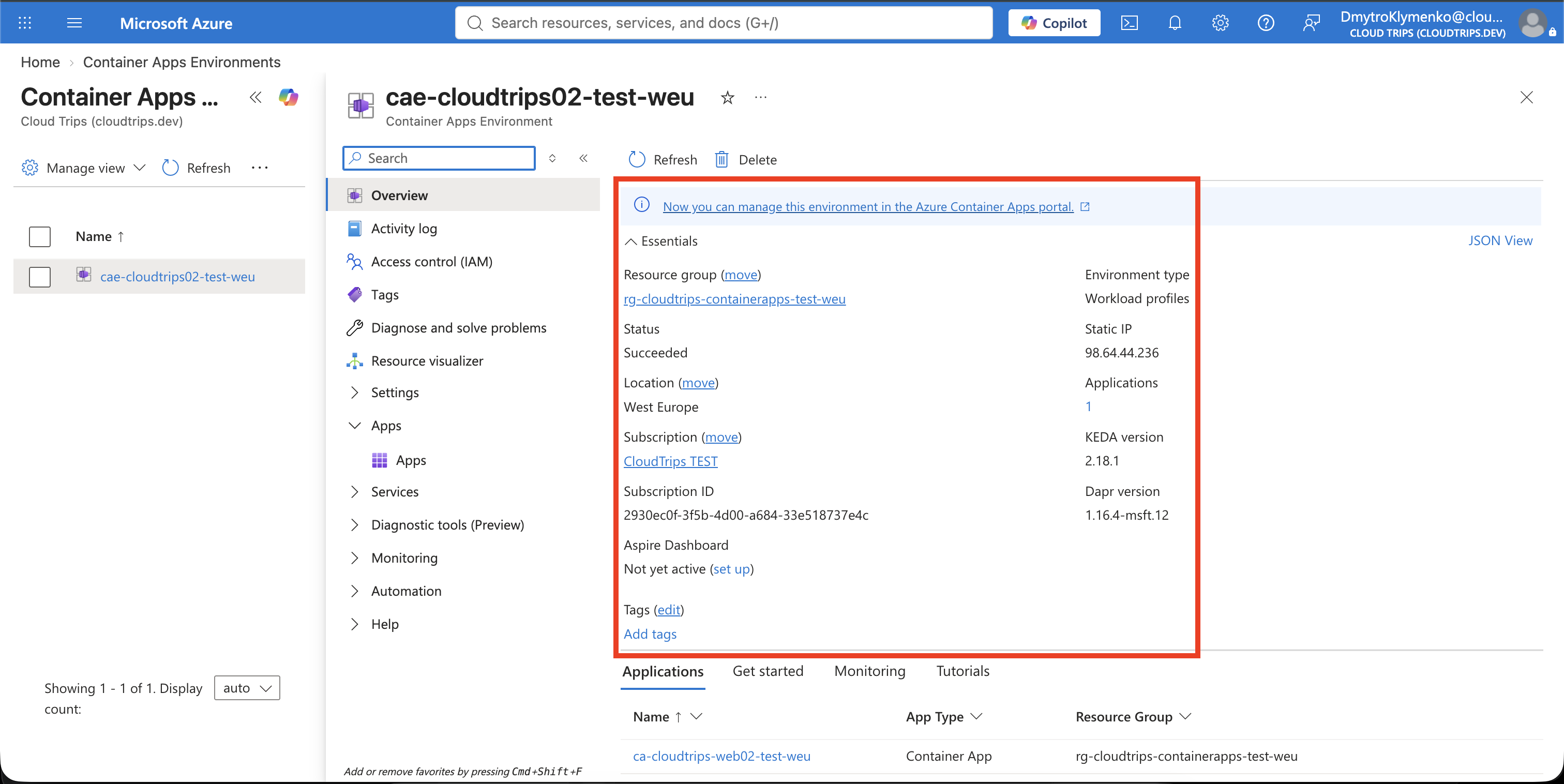This screenshot has height=784, width=1564.
Task: Open the Manage view dropdown
Action: [83, 168]
